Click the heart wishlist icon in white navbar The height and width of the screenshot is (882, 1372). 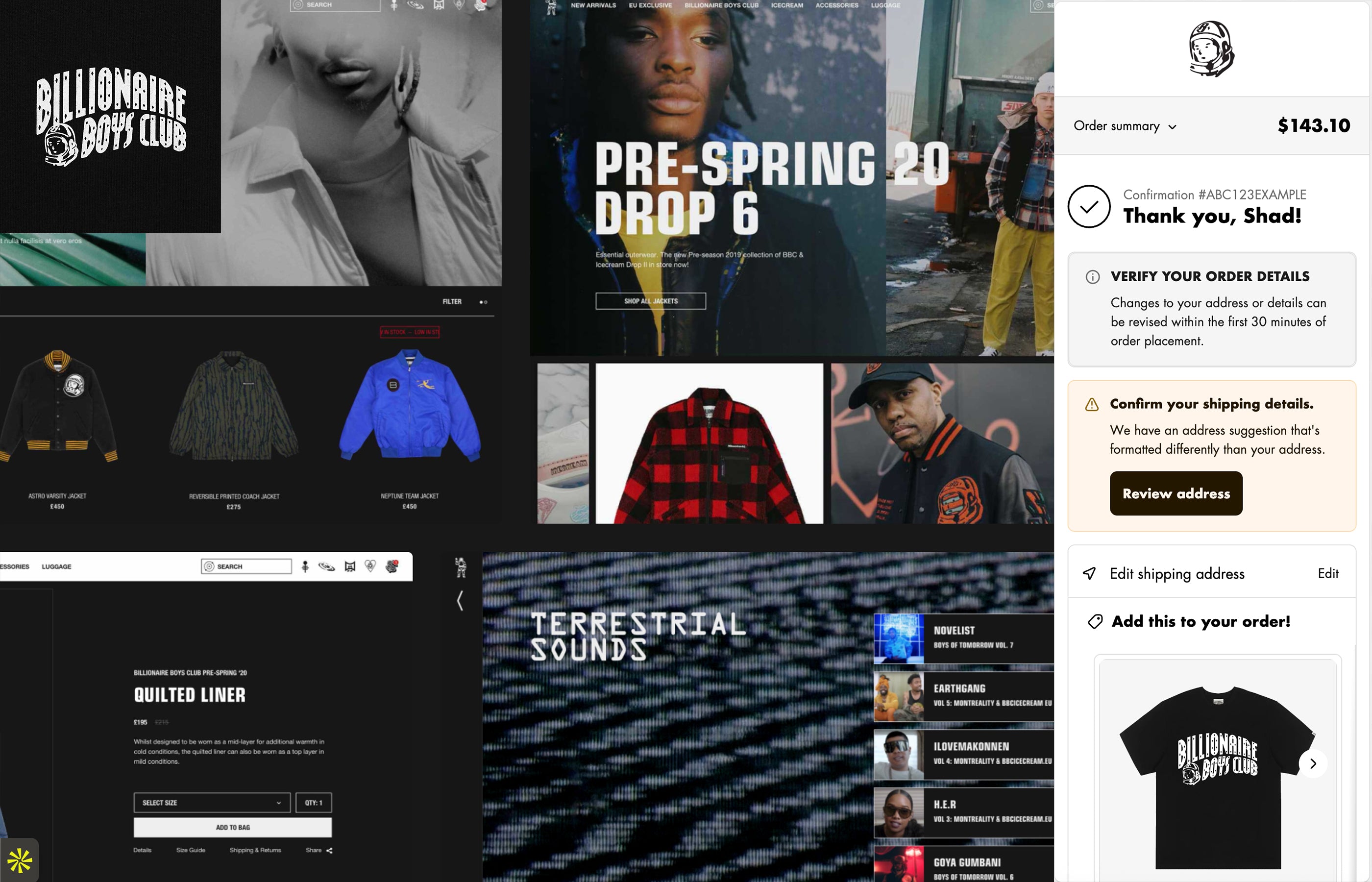click(370, 566)
